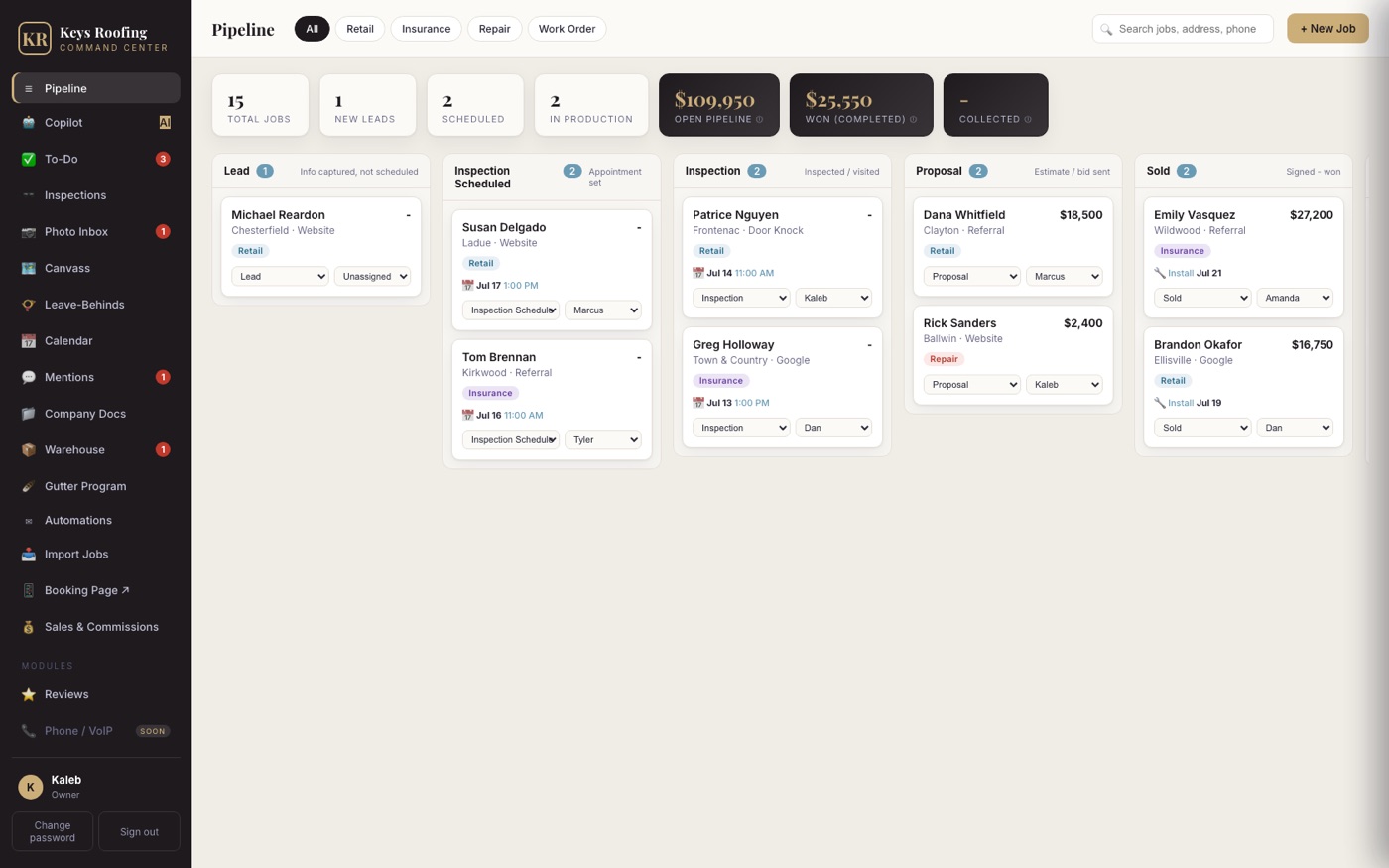Click the Reviews star icon

pyautogui.click(x=29, y=695)
